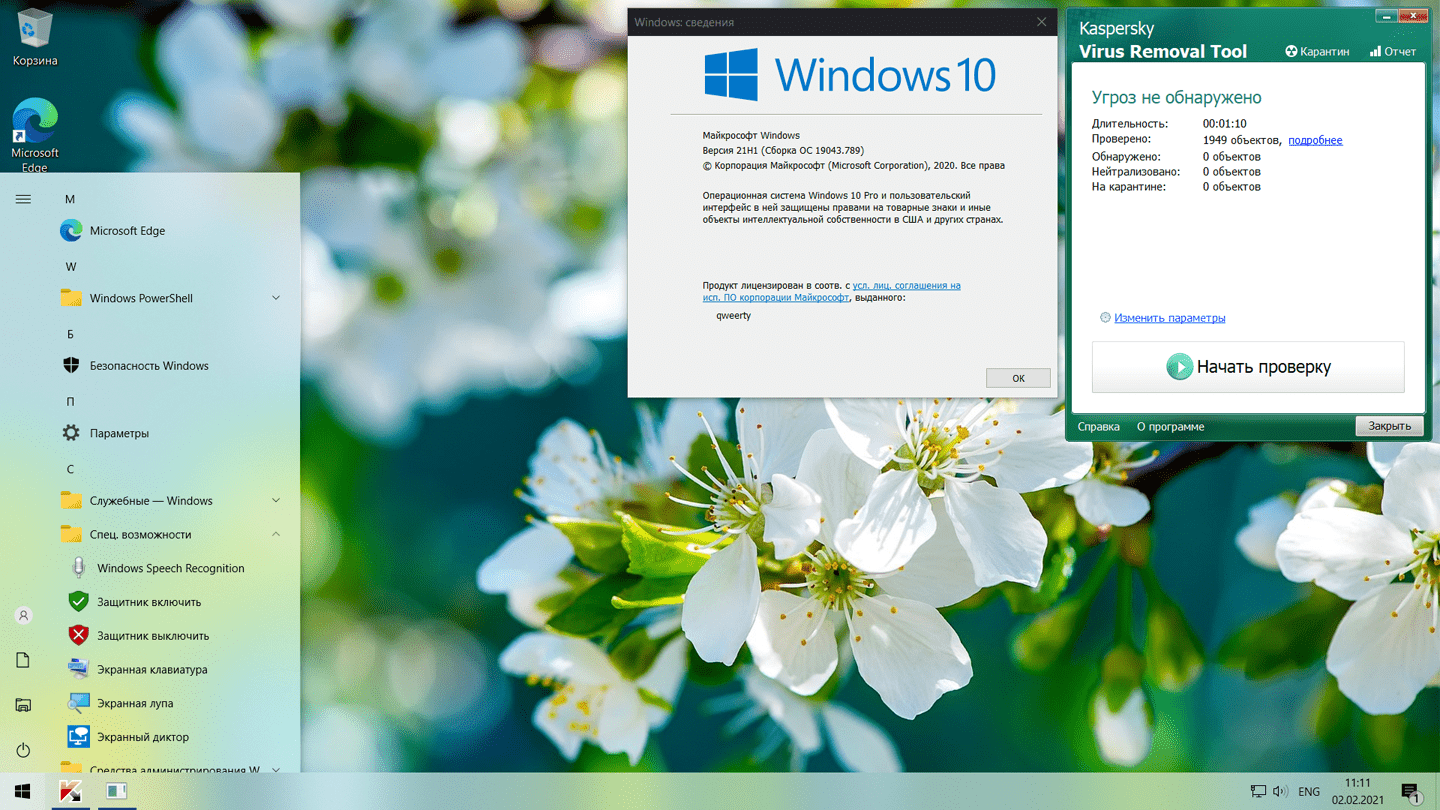Screen dimensions: 1440x810
Task: Expand the Windows PowerShell folder chevron
Action: [x=276, y=298]
